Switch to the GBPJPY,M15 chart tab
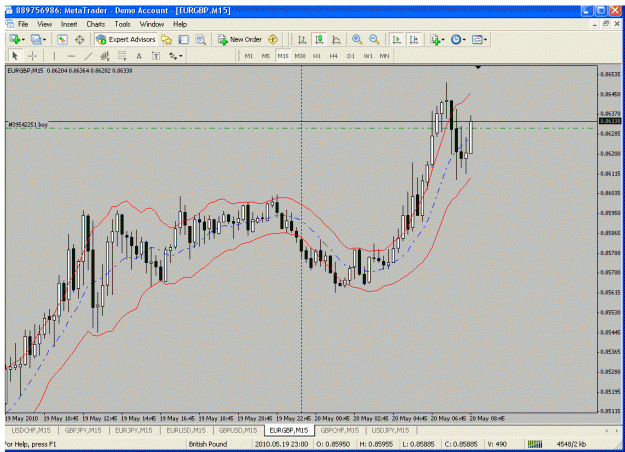Screen dimensions: 625x452 tap(83, 430)
